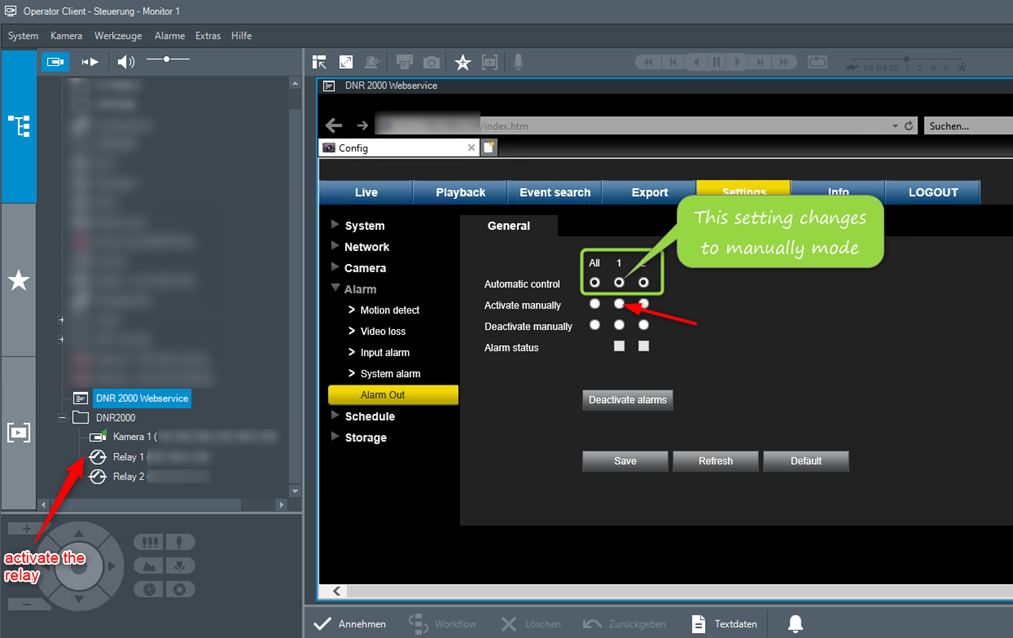1013x638 pixels.
Task: Click the Deactivate alarms button
Action: [x=627, y=400]
